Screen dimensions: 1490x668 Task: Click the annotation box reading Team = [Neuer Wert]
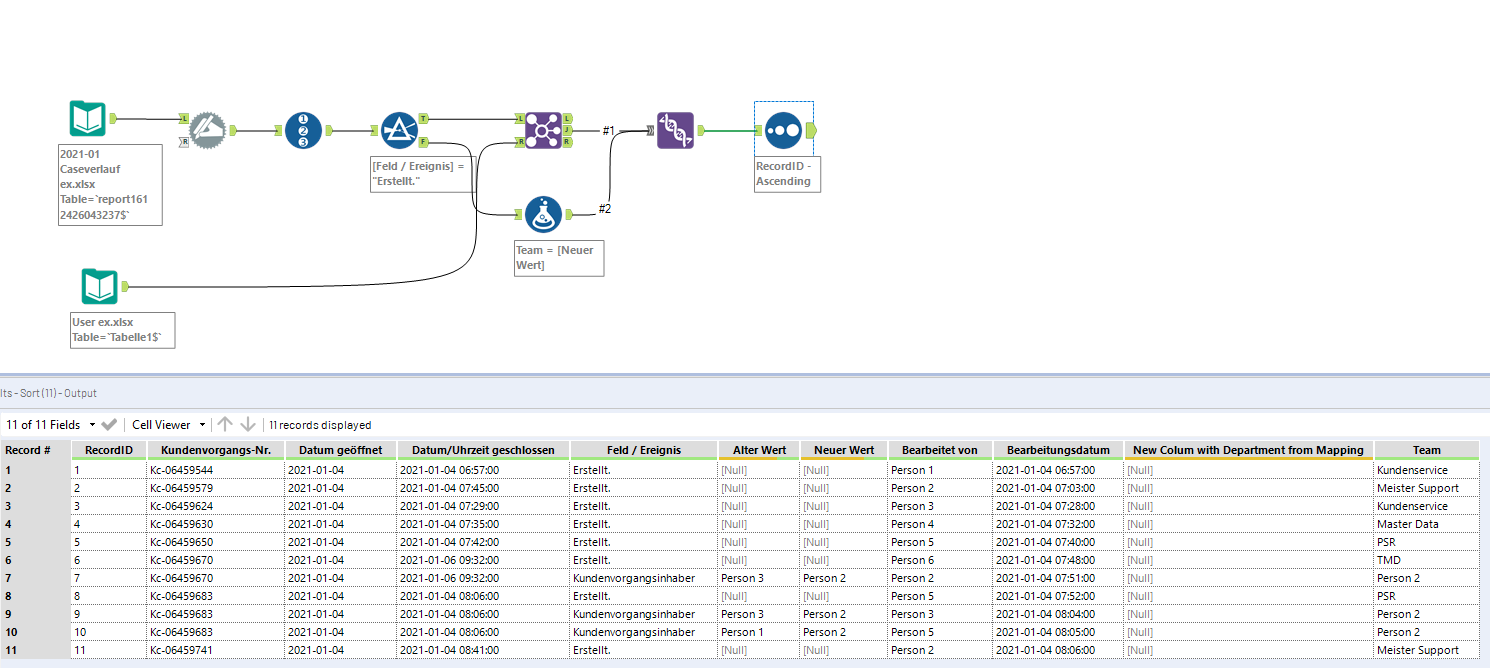coord(558,258)
